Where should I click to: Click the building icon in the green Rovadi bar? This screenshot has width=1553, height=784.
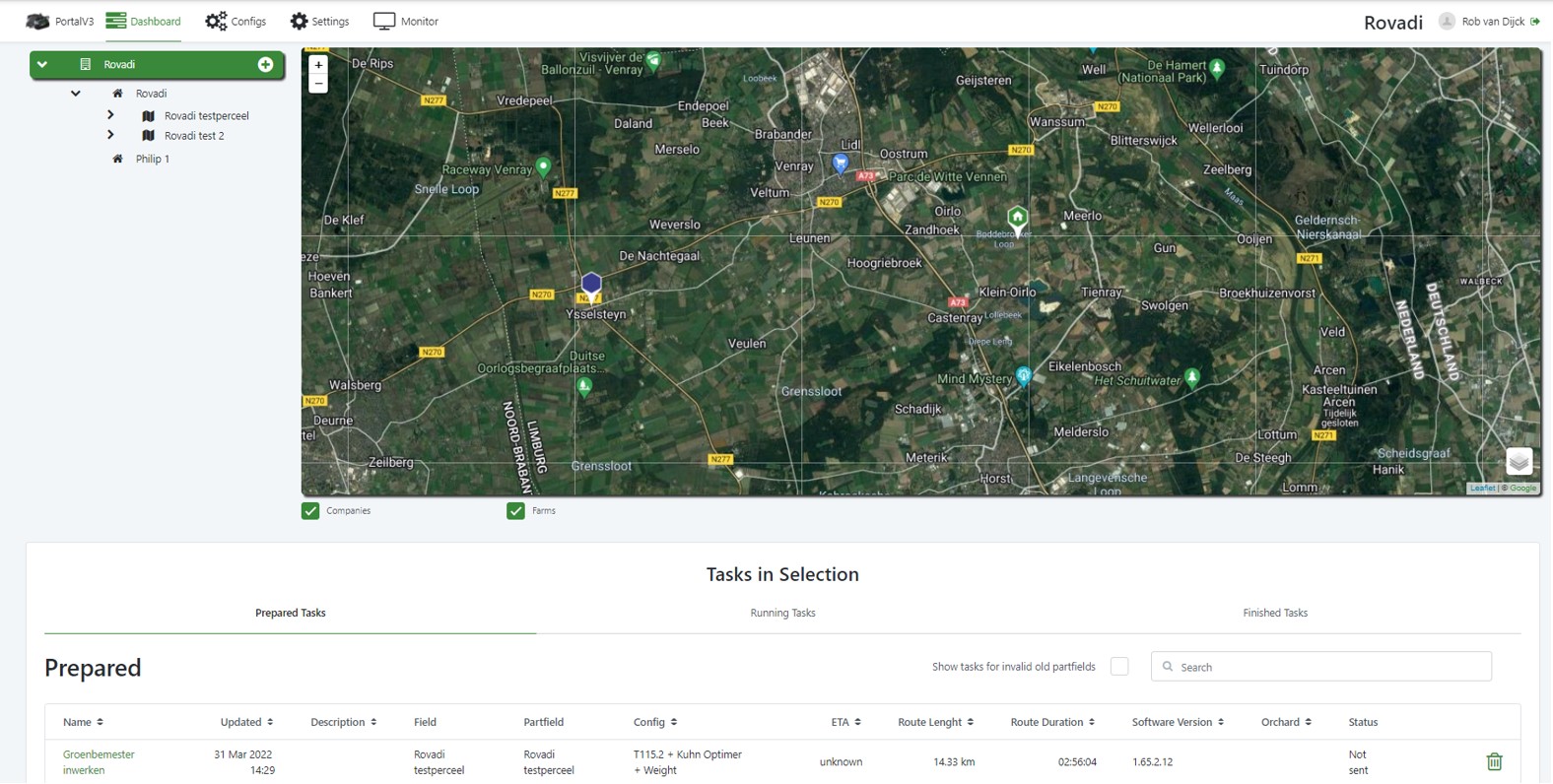tap(85, 64)
